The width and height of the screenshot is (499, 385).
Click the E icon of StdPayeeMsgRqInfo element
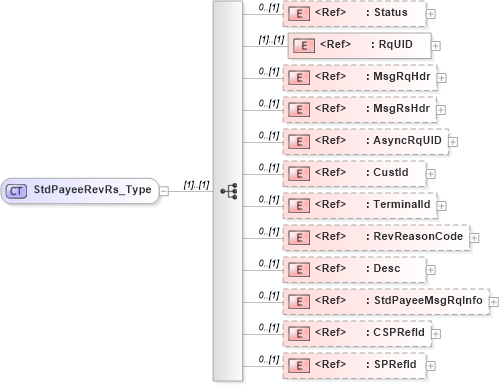[x=299, y=302]
